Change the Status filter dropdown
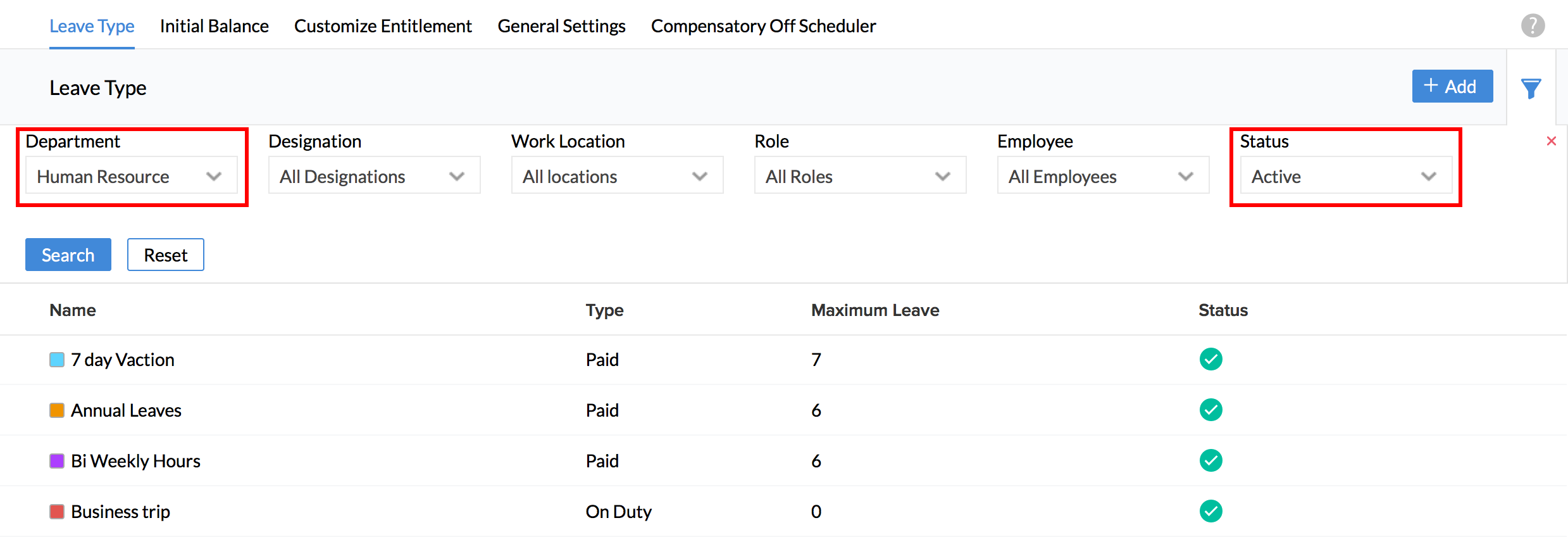This screenshot has height=537, width=1568. pyautogui.click(x=1346, y=175)
